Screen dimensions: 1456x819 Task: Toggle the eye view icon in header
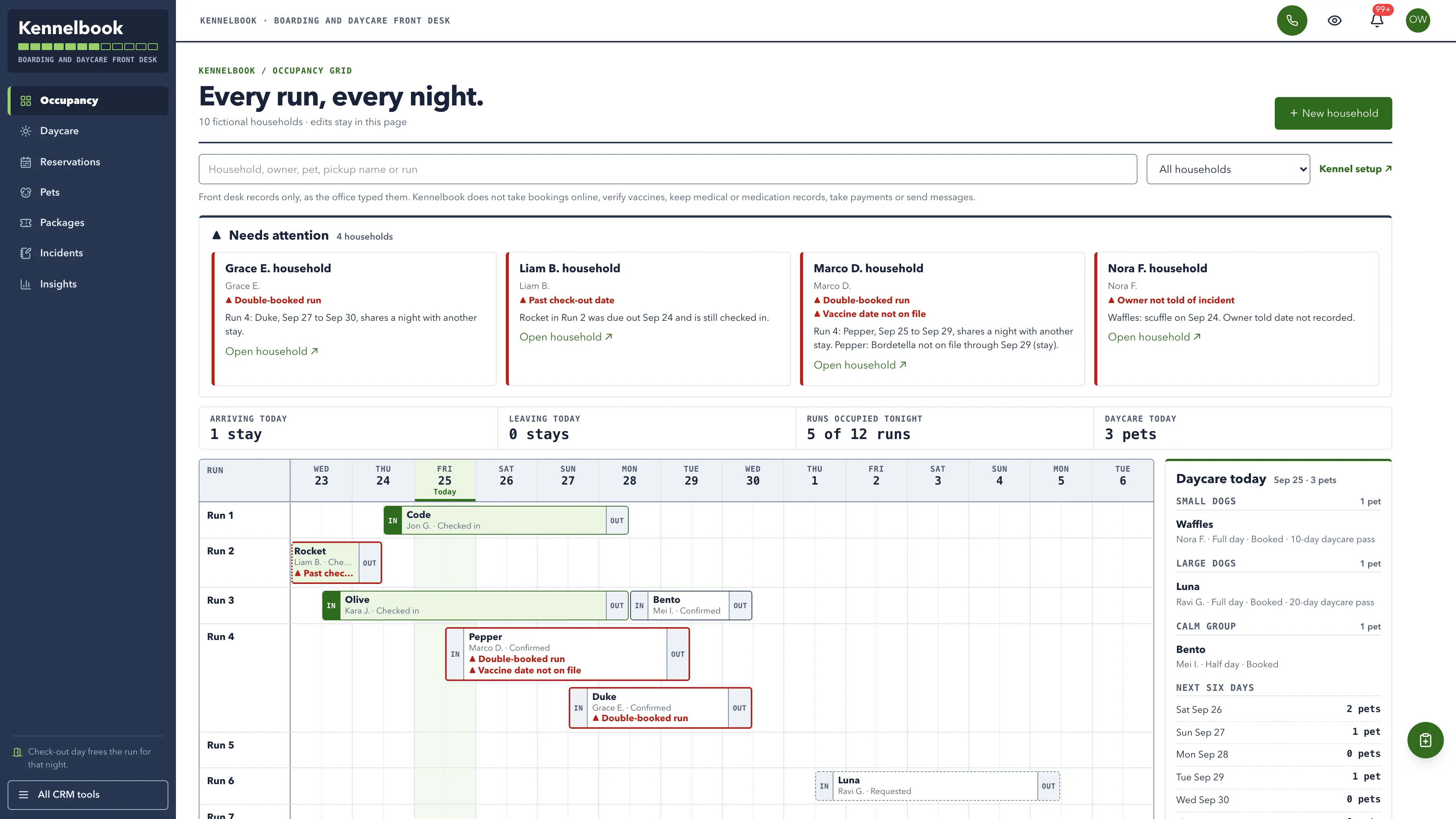click(1335, 20)
